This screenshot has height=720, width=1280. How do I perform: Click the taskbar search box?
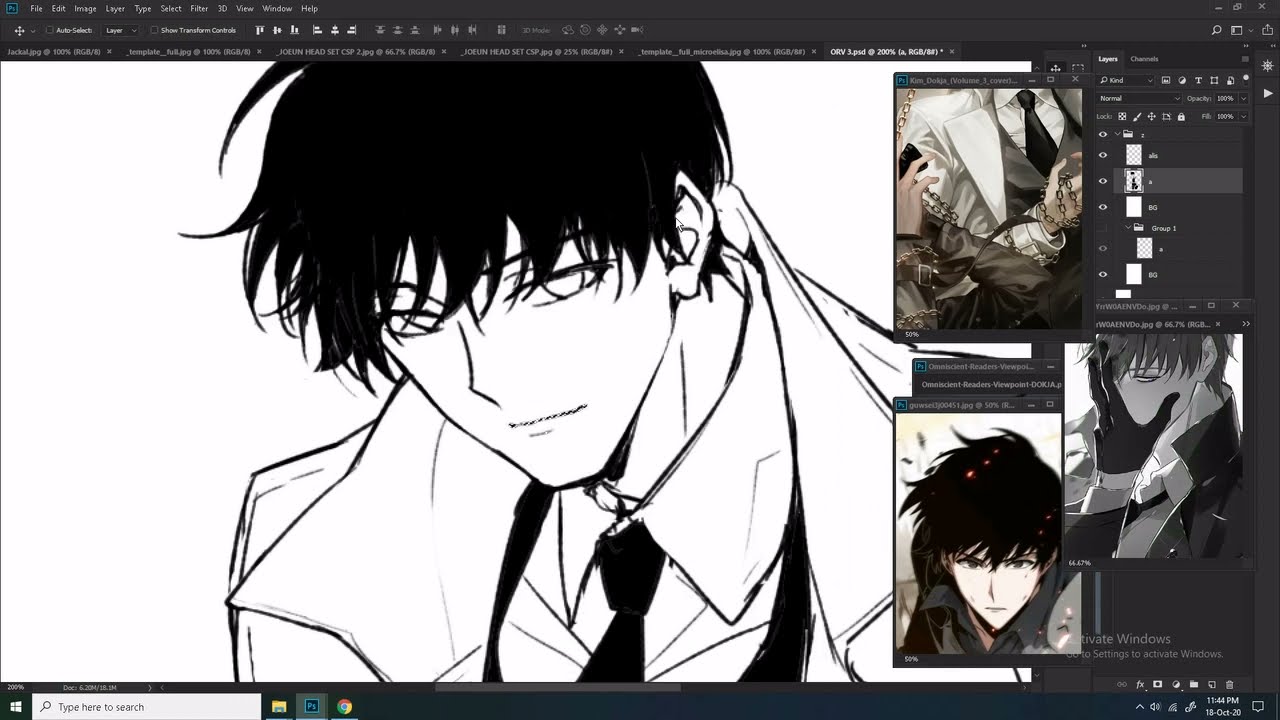click(x=147, y=707)
